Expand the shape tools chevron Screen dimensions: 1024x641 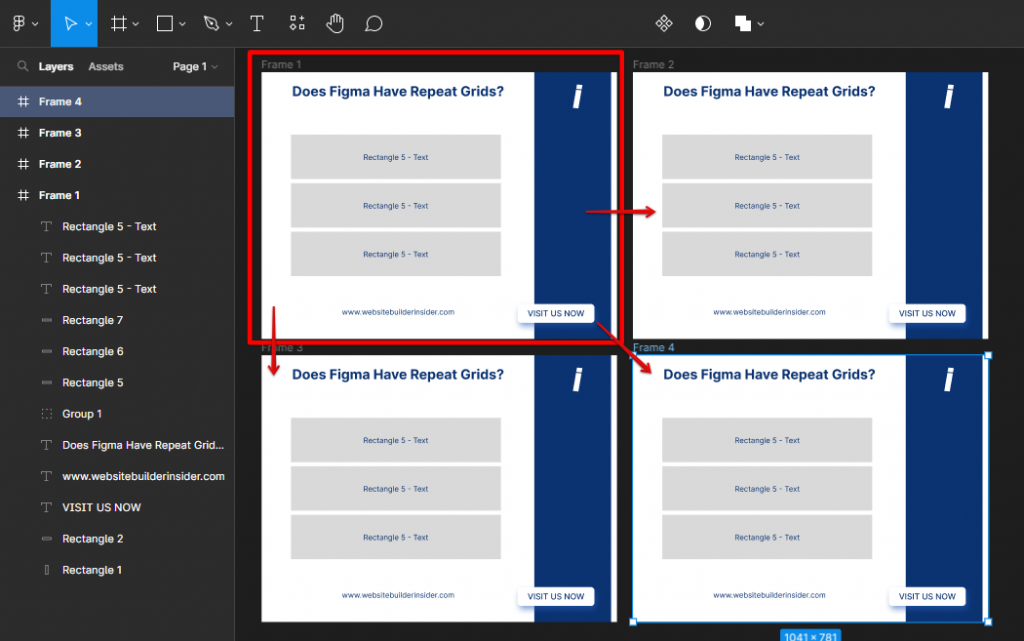[x=182, y=23]
